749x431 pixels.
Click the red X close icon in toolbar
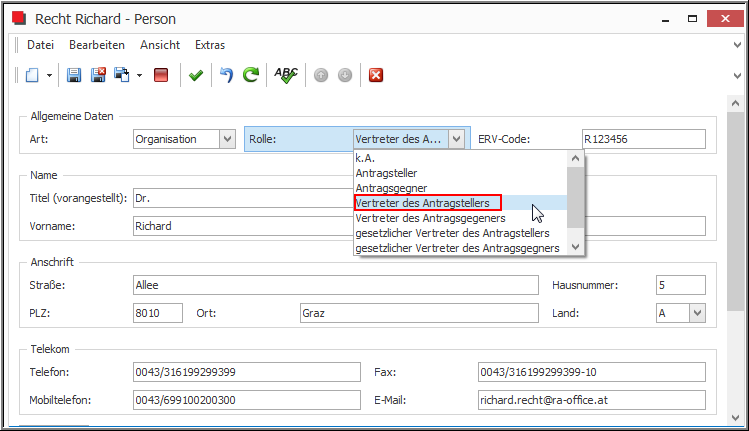click(376, 75)
